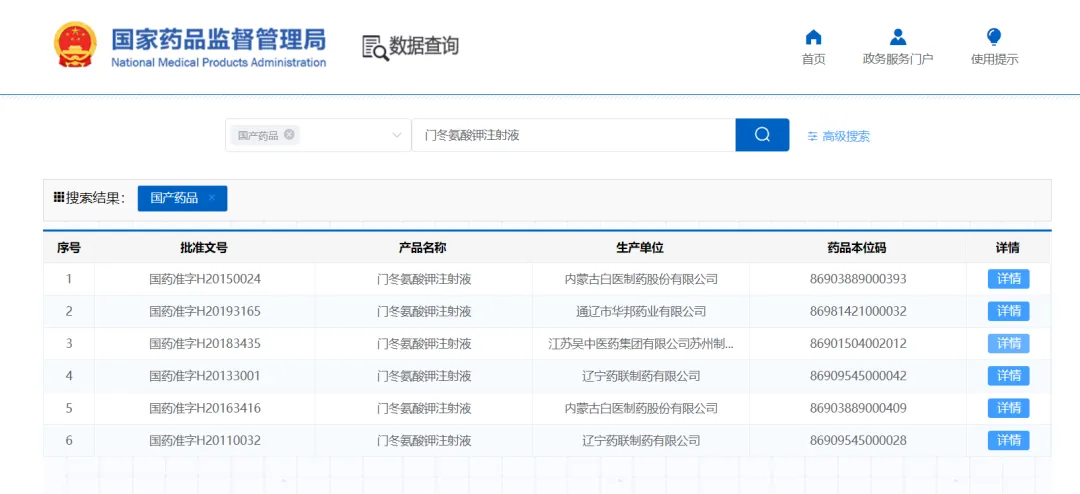Click the 搜索结果 label

[x=95, y=198]
